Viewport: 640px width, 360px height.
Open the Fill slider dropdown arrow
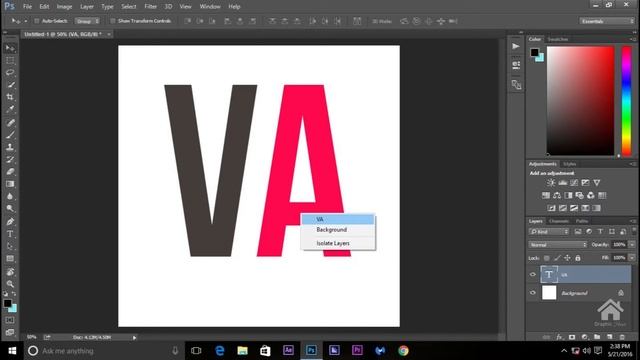click(x=632, y=258)
